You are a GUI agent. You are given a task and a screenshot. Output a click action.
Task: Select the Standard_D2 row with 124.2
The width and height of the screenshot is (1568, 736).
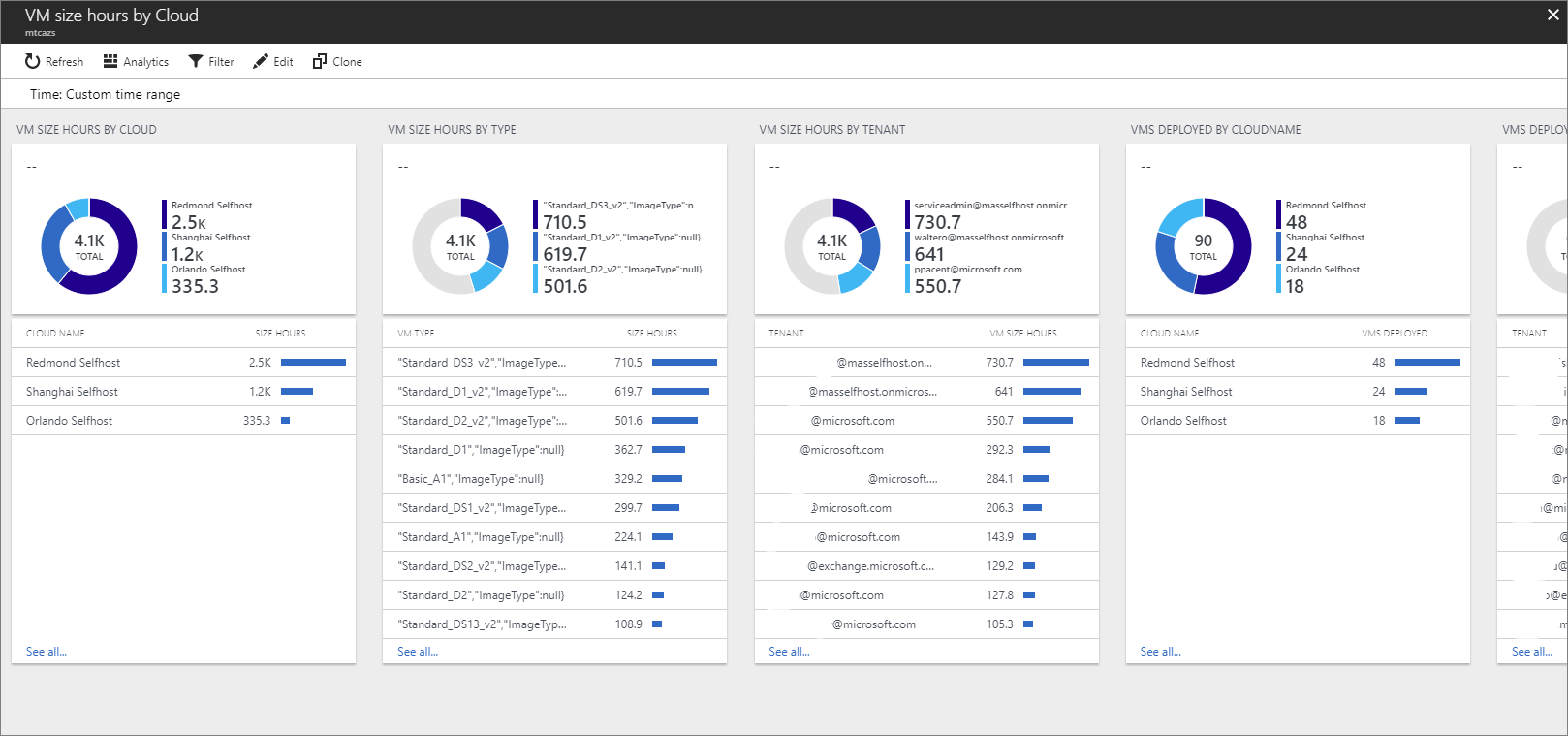pyautogui.click(x=554, y=595)
